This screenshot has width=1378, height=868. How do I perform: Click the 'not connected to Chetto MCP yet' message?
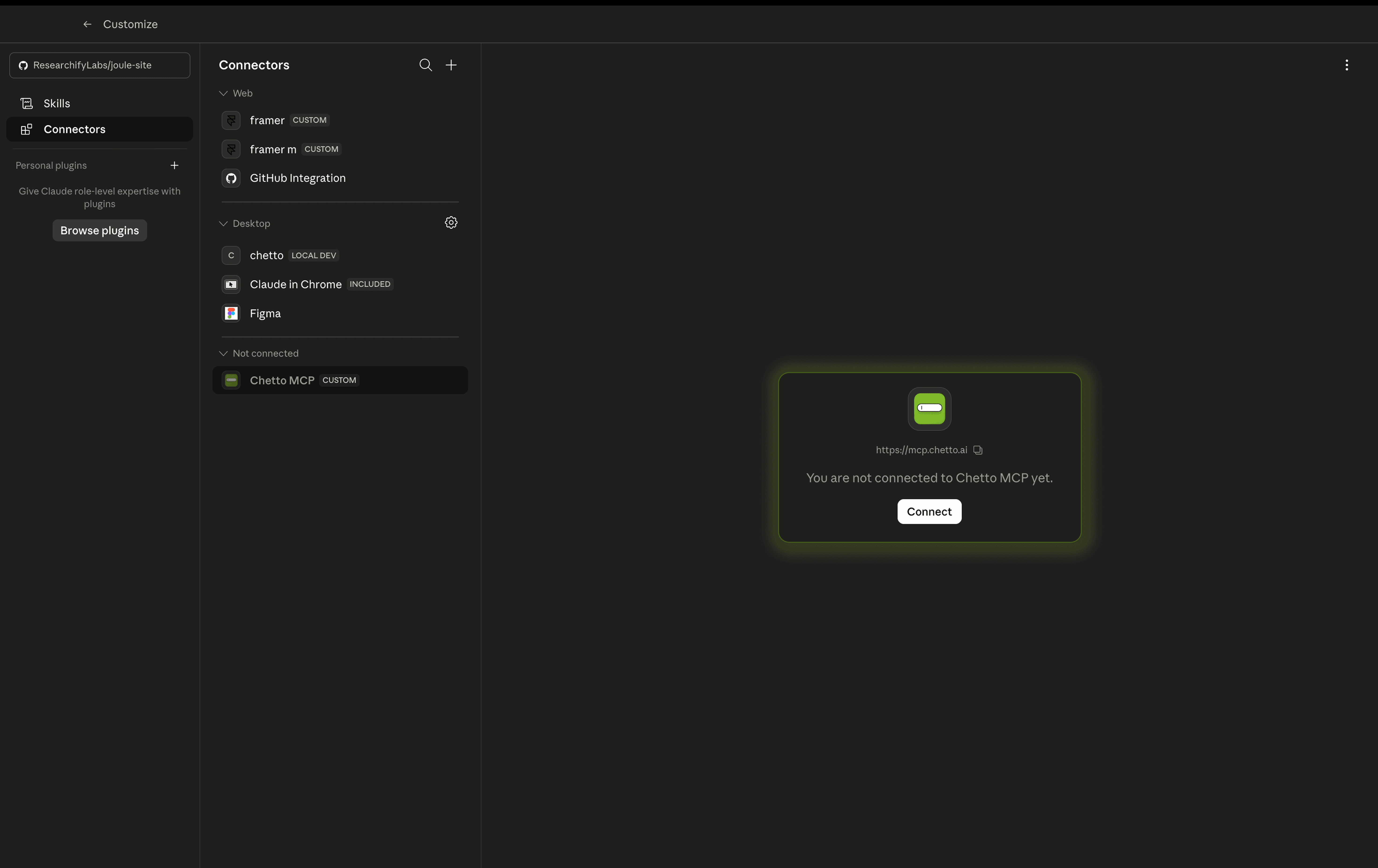929,478
